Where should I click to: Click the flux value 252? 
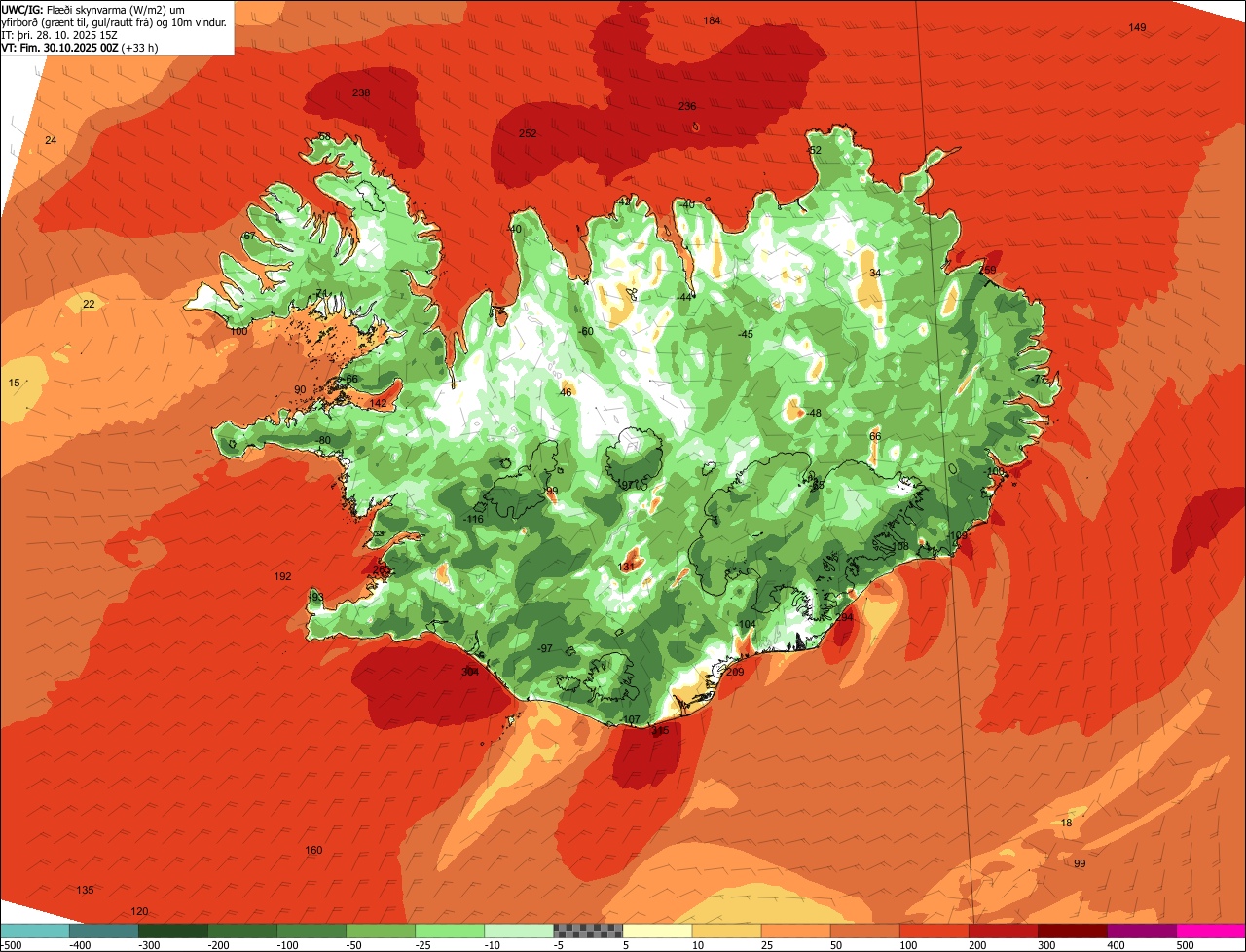[x=528, y=133]
